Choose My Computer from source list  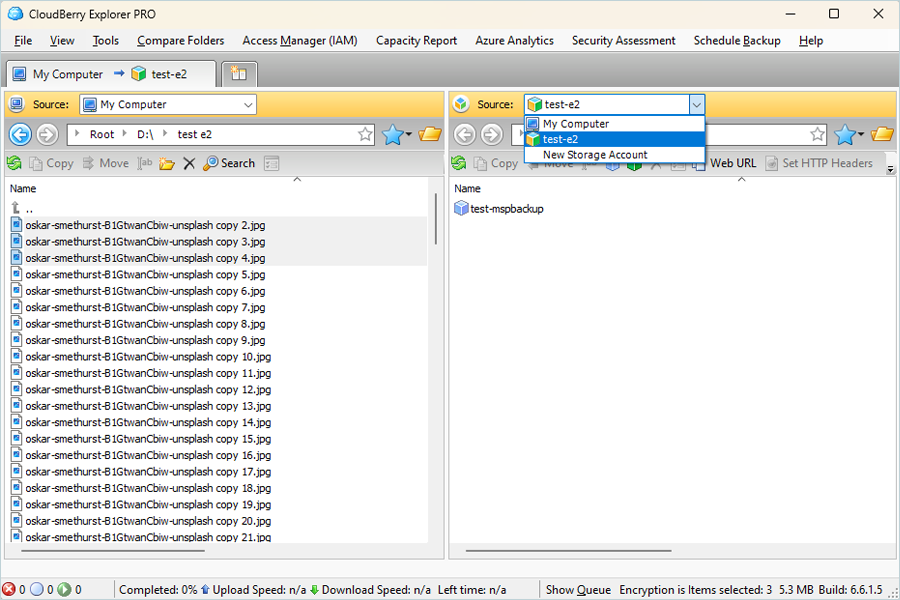(615, 124)
